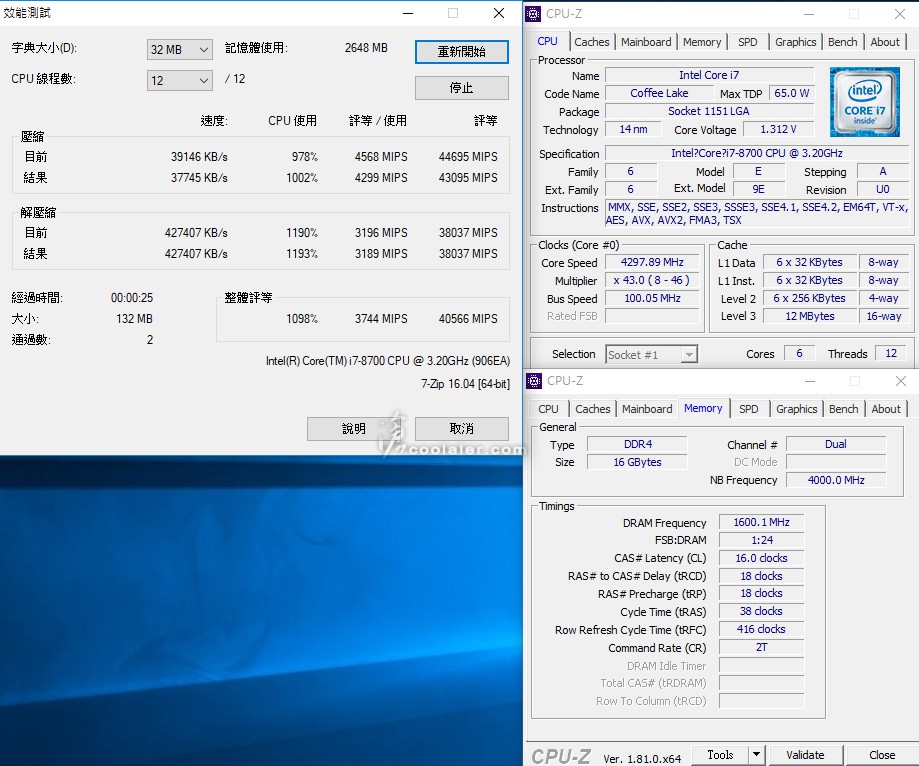Screen dimensions: 919x766
Task: Minimize the upper CPU-Z window
Action: (809, 14)
